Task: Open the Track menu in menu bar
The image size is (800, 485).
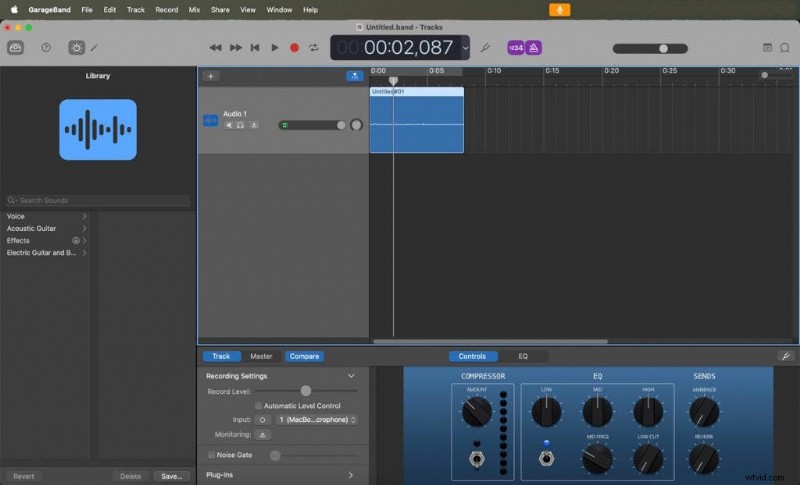Action: point(135,9)
